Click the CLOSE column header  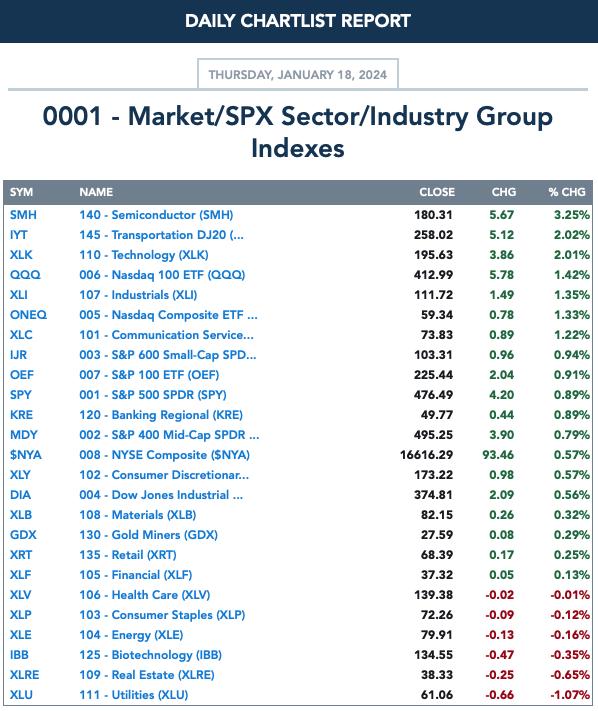(x=437, y=192)
